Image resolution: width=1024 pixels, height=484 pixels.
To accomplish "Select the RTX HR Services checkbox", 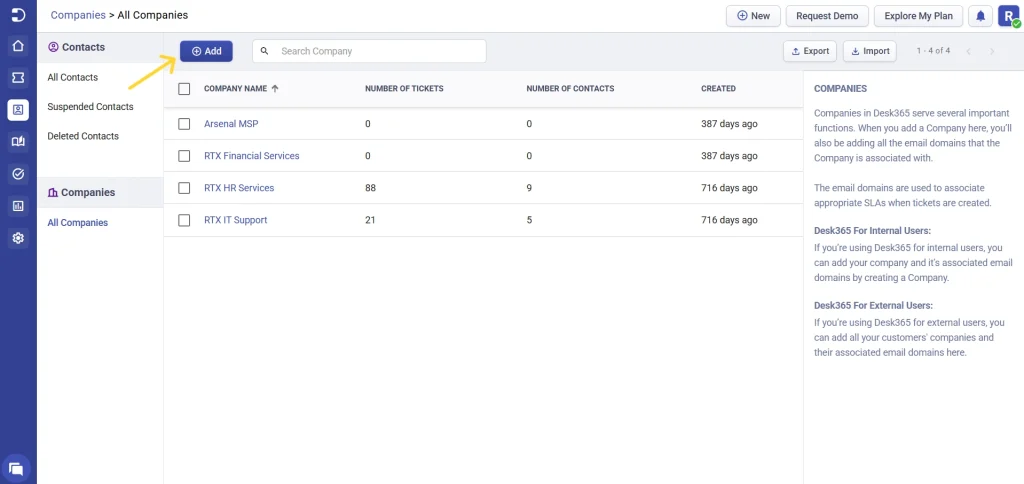I will click(x=184, y=188).
